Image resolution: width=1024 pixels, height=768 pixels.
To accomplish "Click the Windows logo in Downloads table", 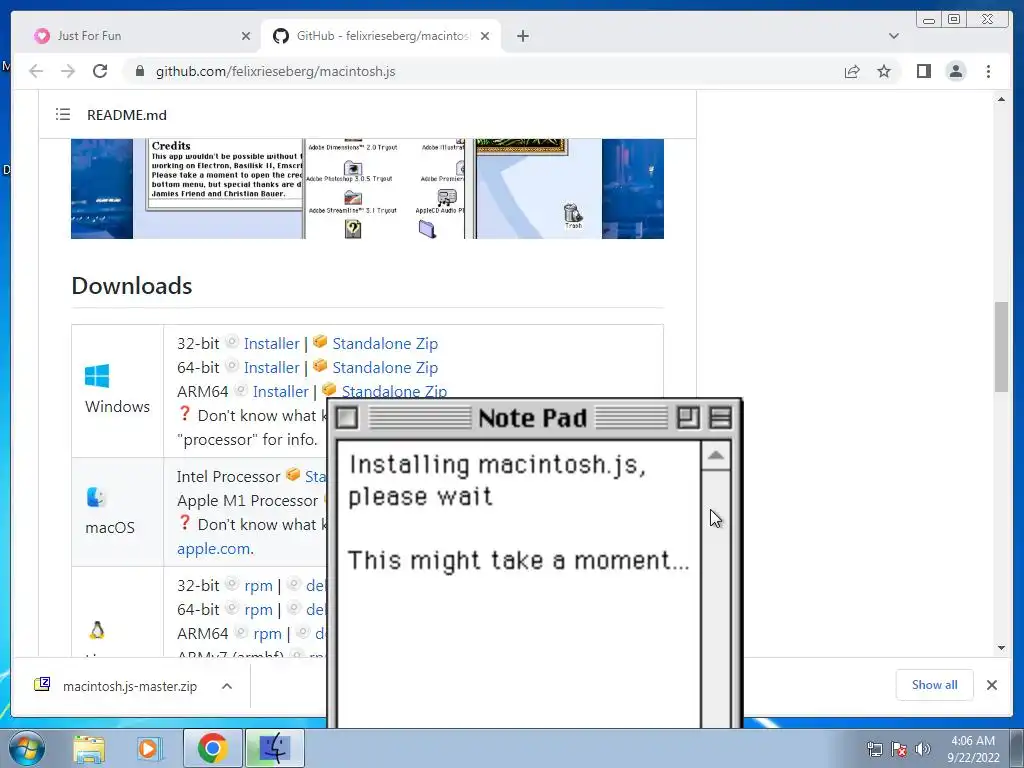I will [x=97, y=376].
